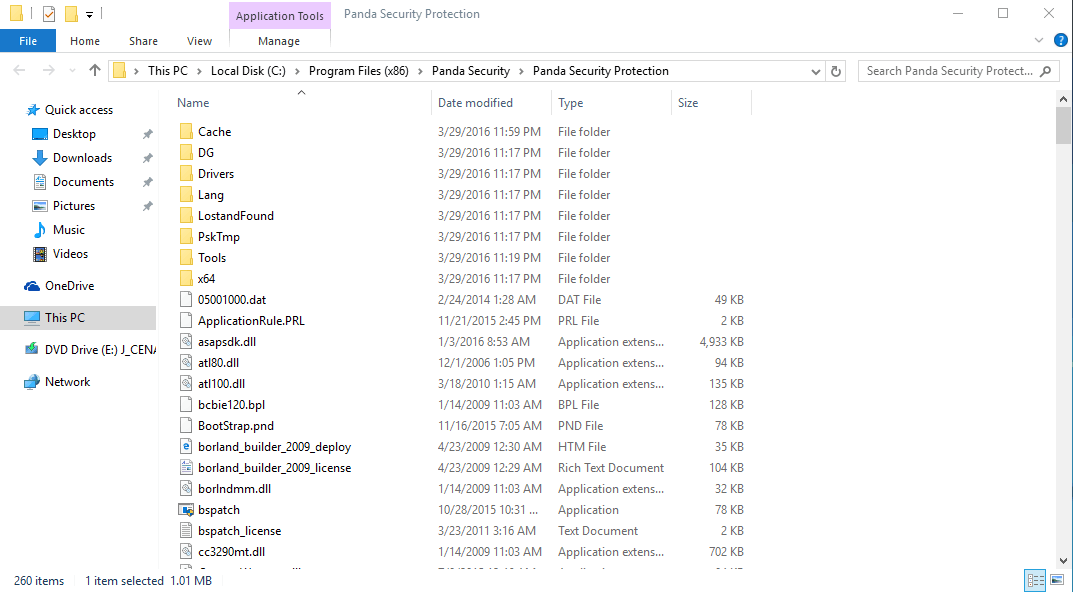Select Documents in navigation pane
1073x592 pixels.
pyautogui.click(x=83, y=182)
